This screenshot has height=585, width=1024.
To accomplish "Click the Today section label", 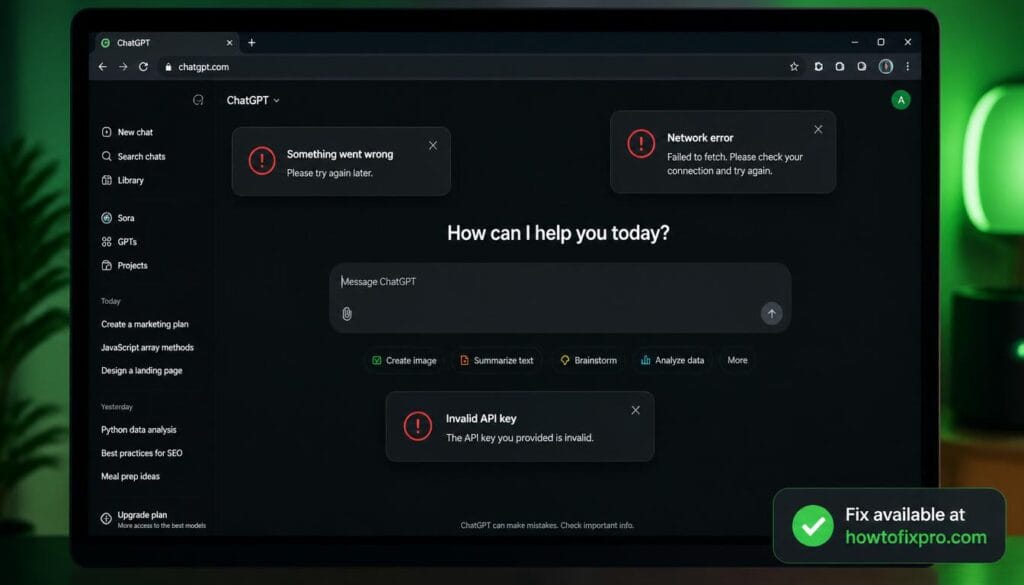I will pyautogui.click(x=111, y=302).
